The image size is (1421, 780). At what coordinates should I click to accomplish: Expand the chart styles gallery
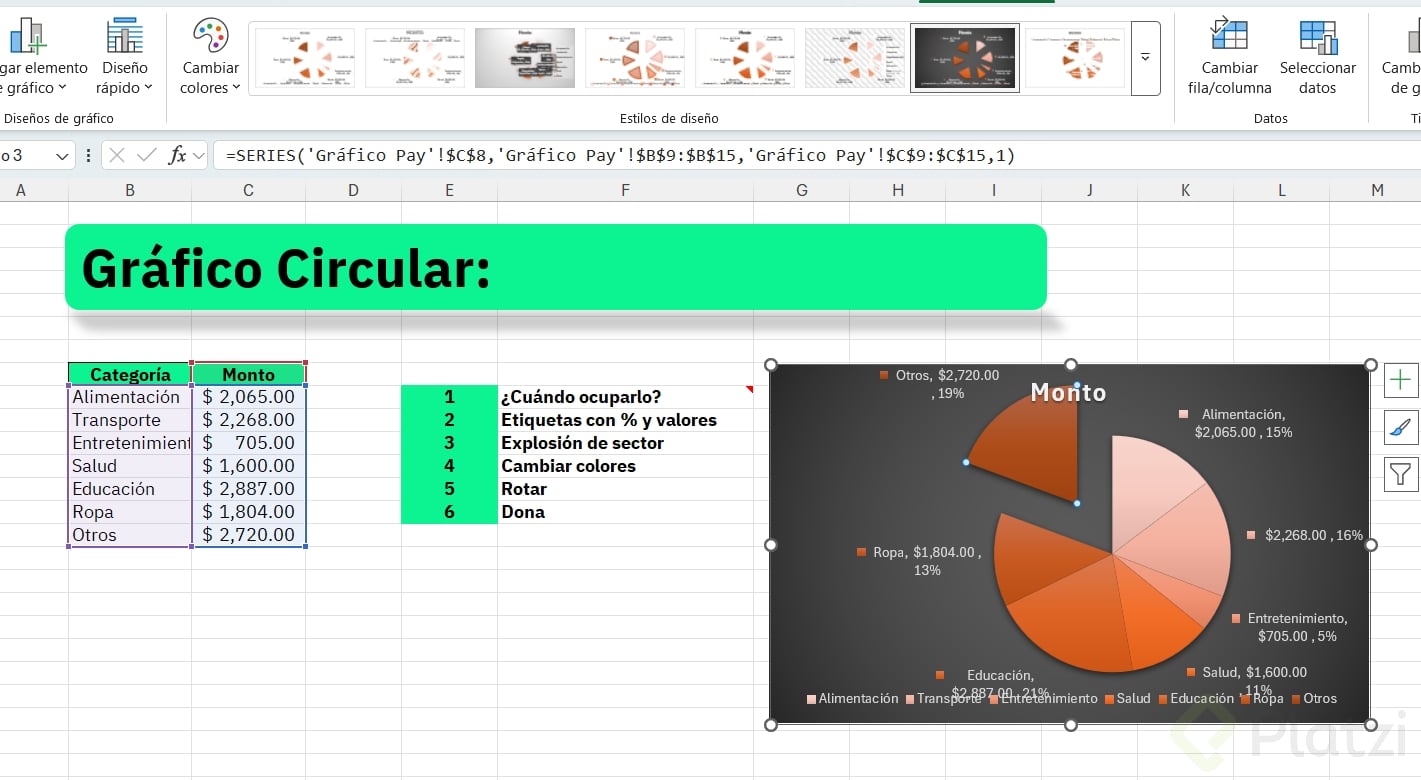(x=1145, y=58)
